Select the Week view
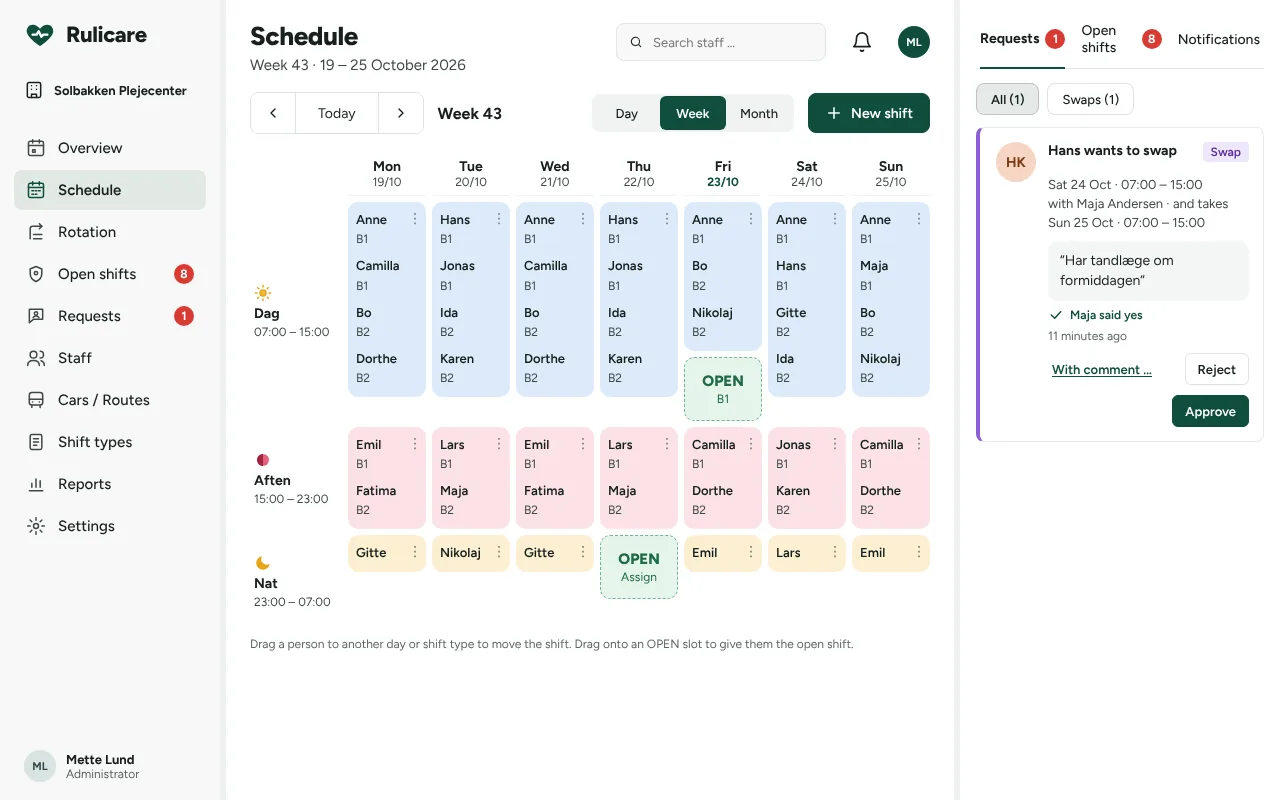 pyautogui.click(x=693, y=113)
